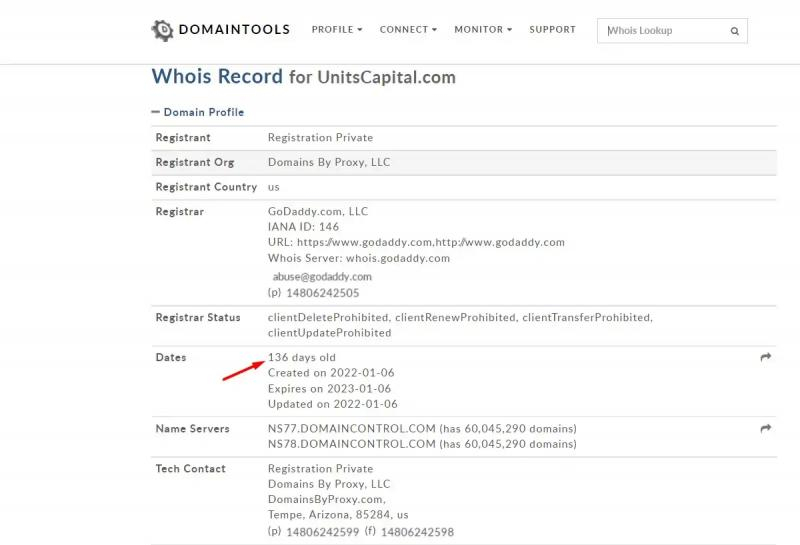Click the IANA ID: 146 line

pos(303,227)
